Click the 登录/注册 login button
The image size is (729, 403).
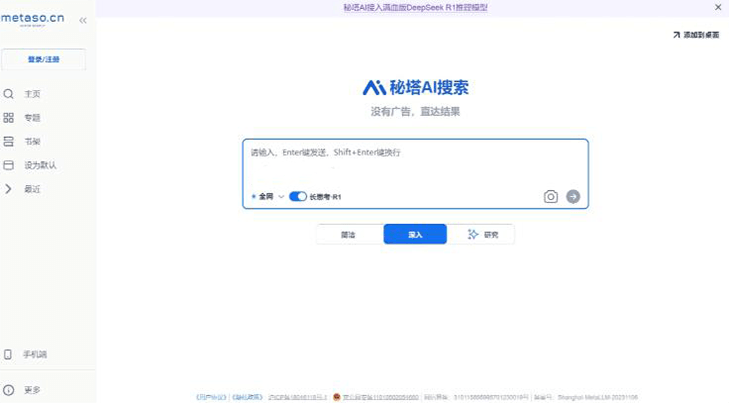44,59
